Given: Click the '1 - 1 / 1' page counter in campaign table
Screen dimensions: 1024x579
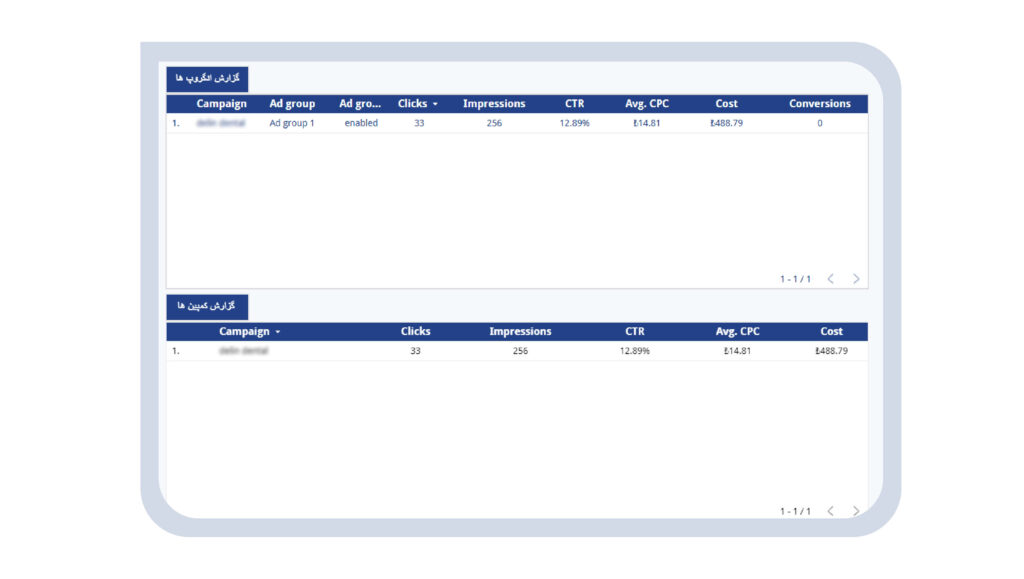Looking at the screenshot, I should tap(795, 511).
